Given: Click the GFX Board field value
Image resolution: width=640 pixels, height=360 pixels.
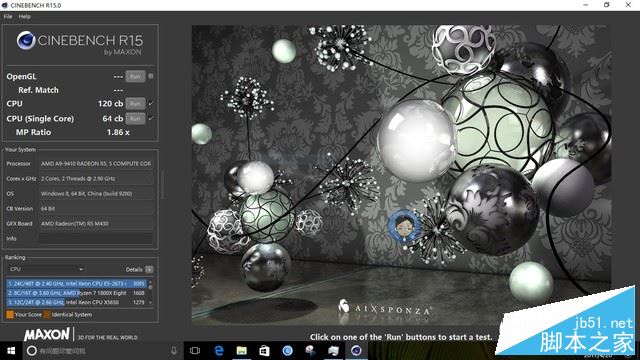Looking at the screenshot, I should click(x=96, y=224).
